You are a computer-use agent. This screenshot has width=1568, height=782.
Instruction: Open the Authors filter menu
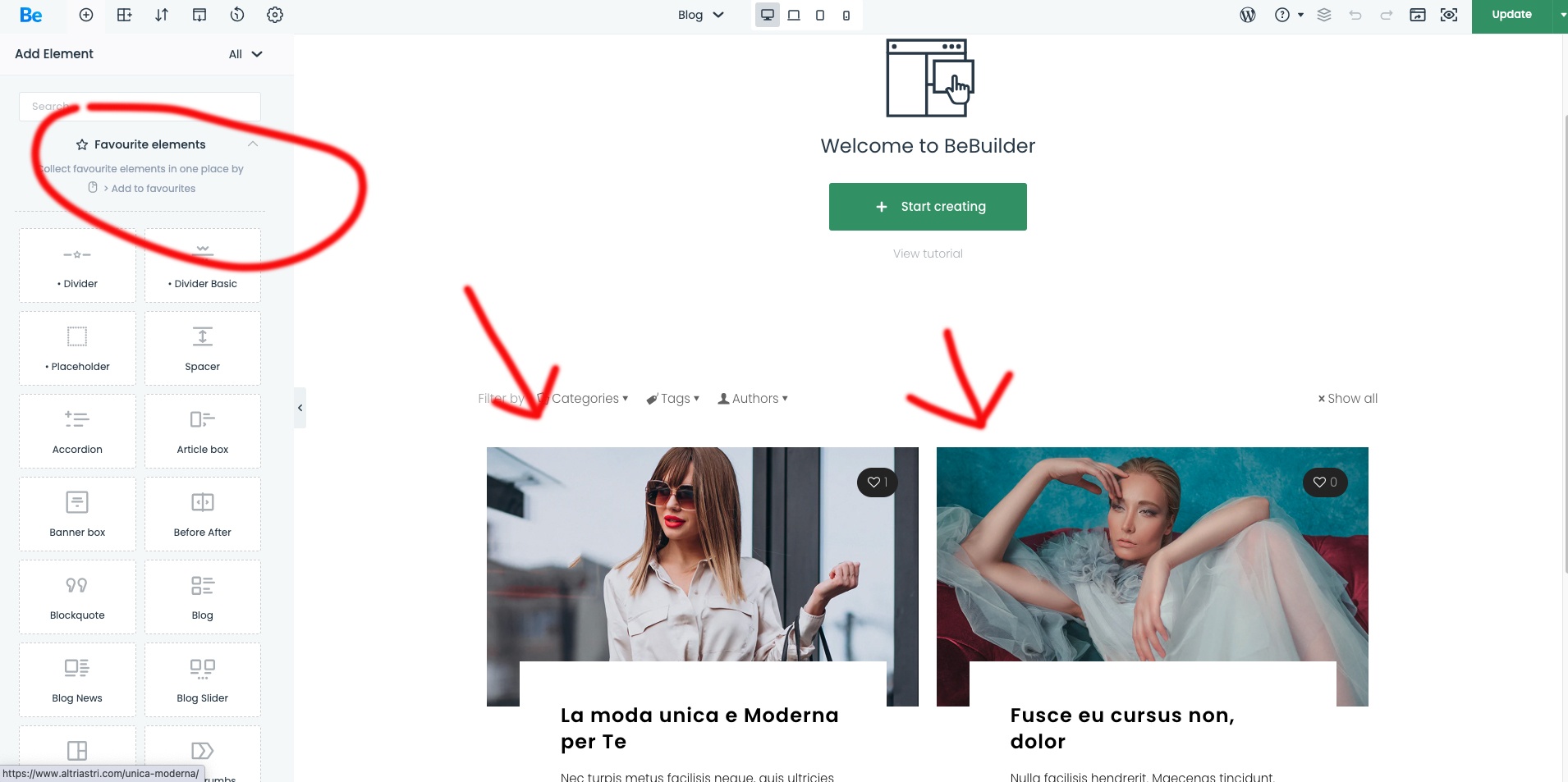coord(754,399)
